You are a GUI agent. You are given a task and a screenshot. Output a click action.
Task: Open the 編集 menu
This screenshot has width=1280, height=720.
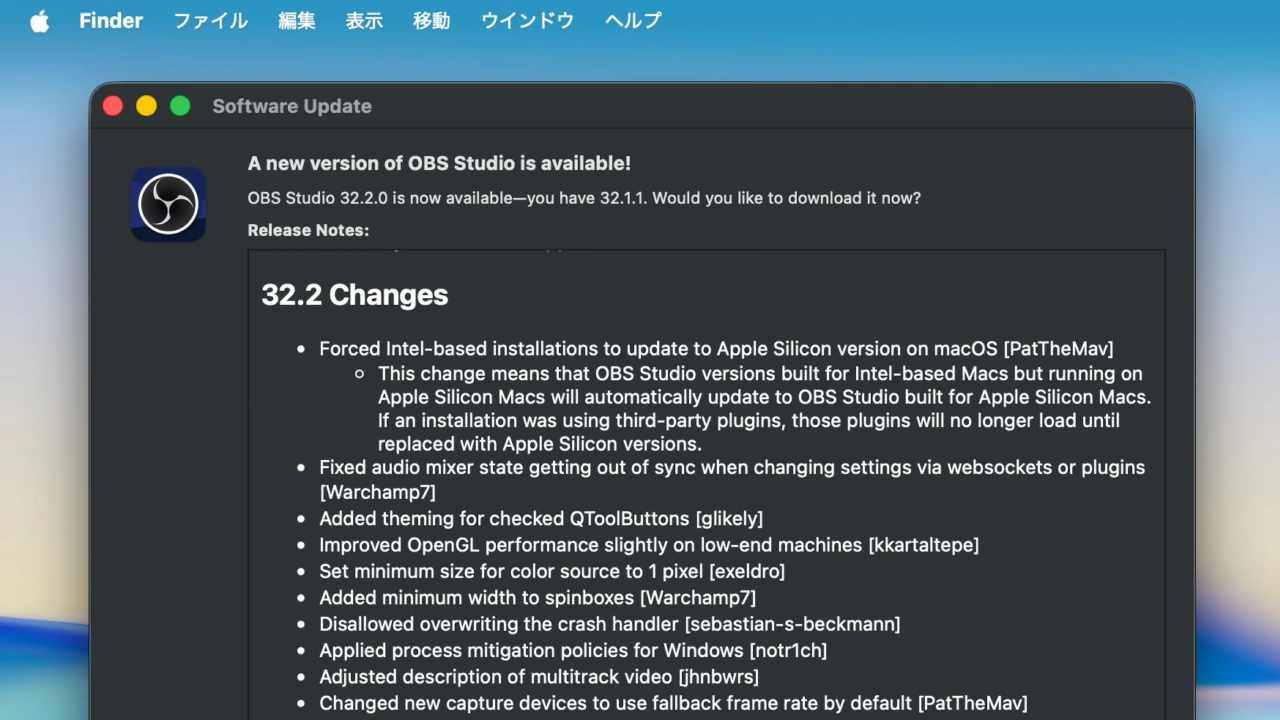click(x=297, y=21)
